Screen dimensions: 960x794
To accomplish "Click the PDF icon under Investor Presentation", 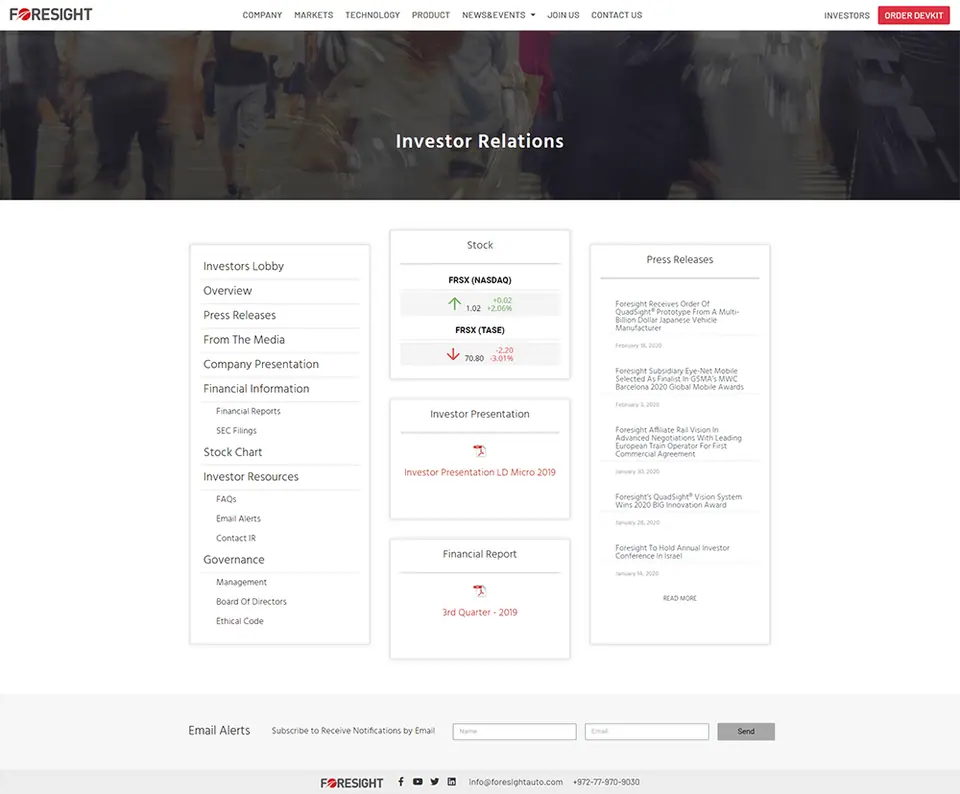I will pyautogui.click(x=479, y=451).
